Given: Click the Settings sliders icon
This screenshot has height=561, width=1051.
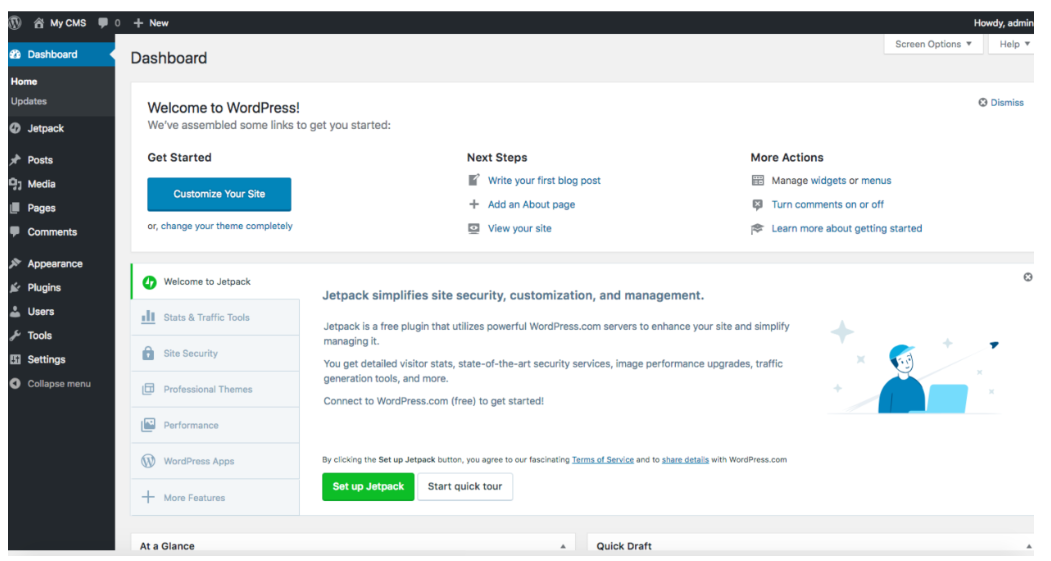Looking at the screenshot, I should (x=15, y=359).
